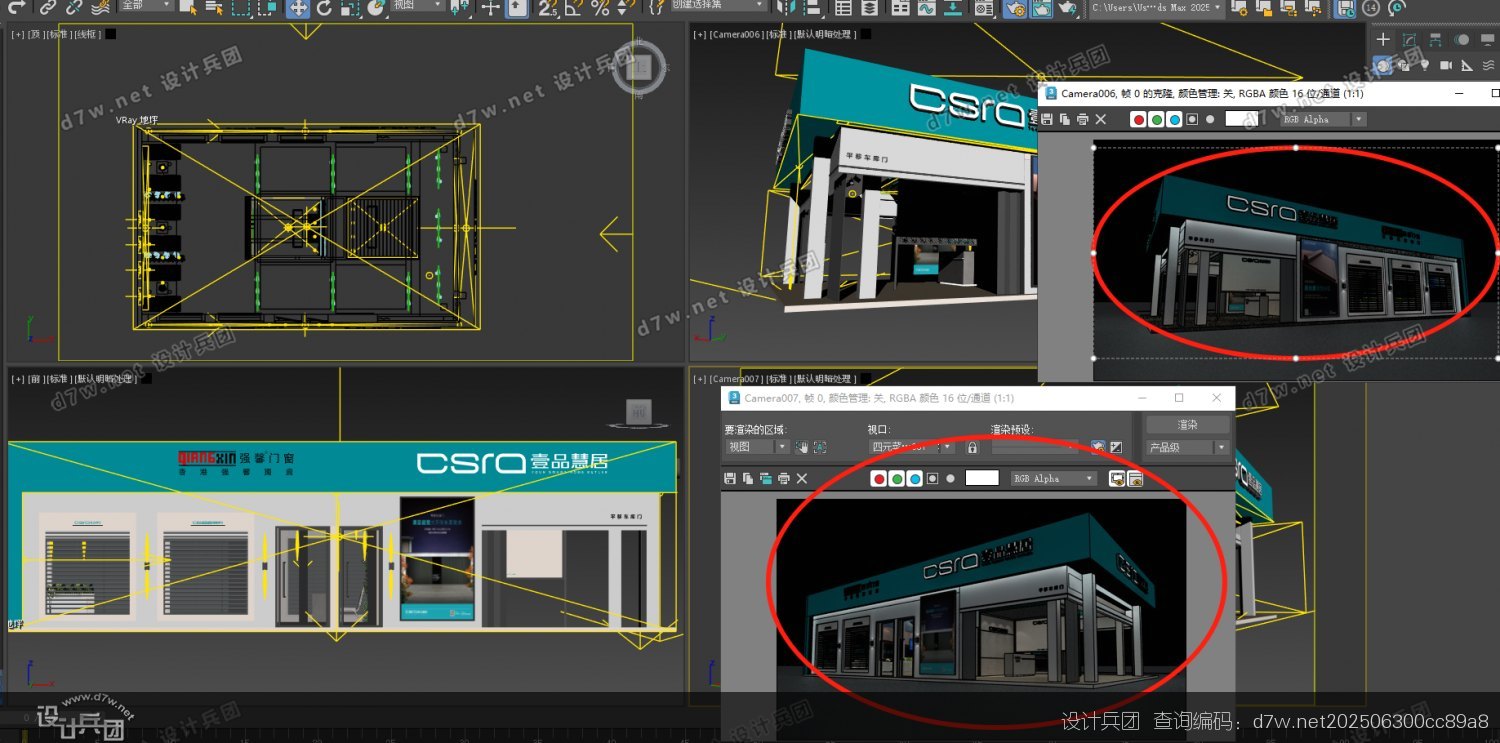Activate the Select and Rotate tool
The width and height of the screenshot is (1500, 743).
point(324,7)
